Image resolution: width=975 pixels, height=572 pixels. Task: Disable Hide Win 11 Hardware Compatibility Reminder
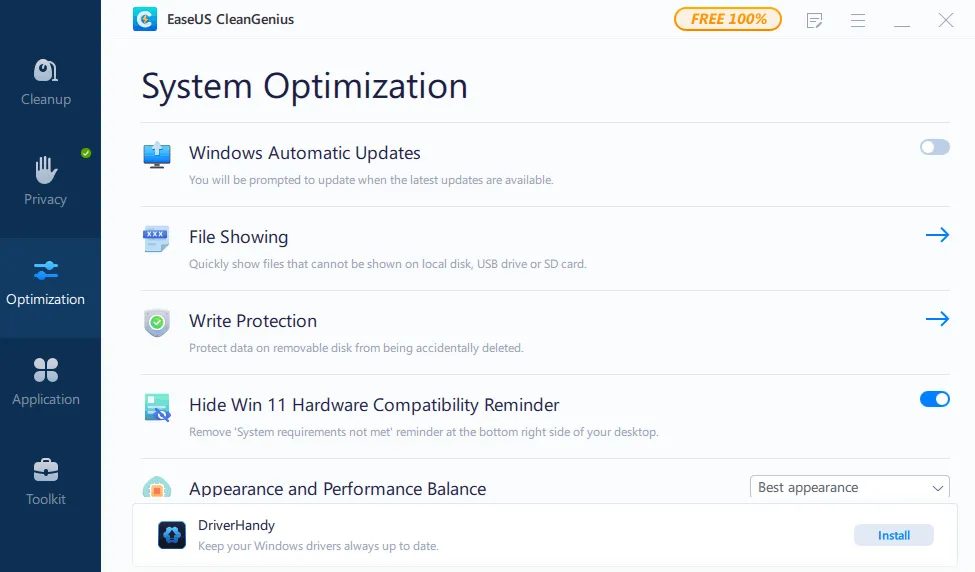[934, 399]
